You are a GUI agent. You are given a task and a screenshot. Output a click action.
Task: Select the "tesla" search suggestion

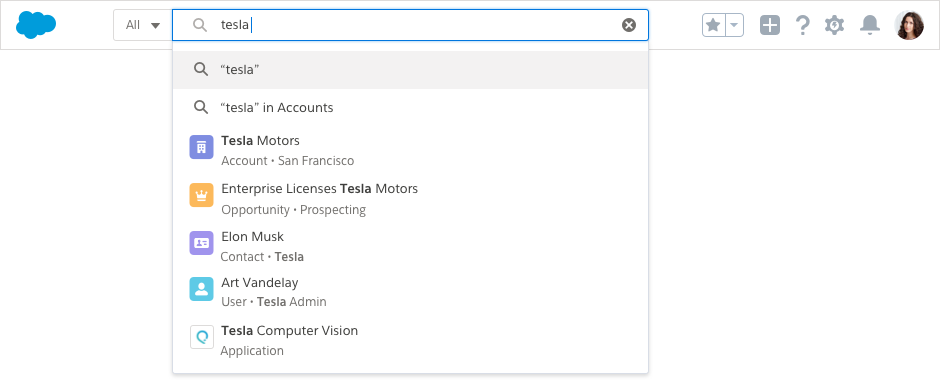click(x=411, y=70)
